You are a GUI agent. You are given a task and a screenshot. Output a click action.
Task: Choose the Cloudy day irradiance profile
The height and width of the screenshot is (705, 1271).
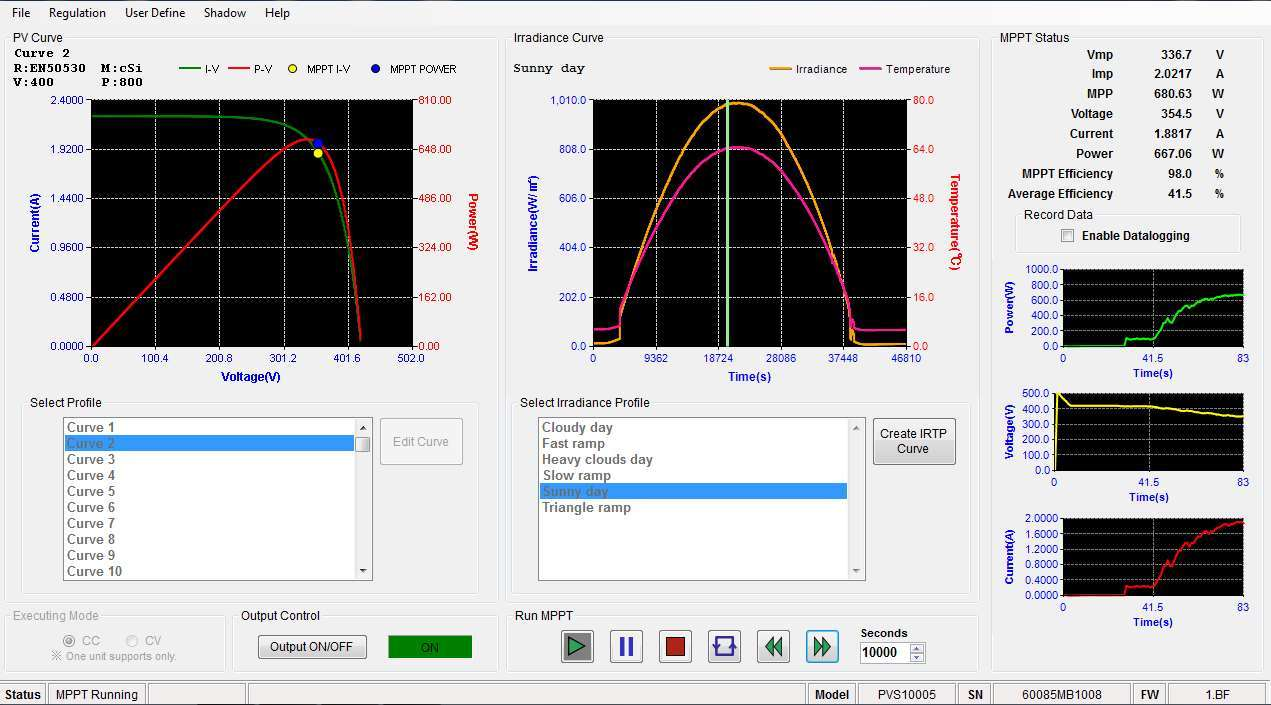693,428
